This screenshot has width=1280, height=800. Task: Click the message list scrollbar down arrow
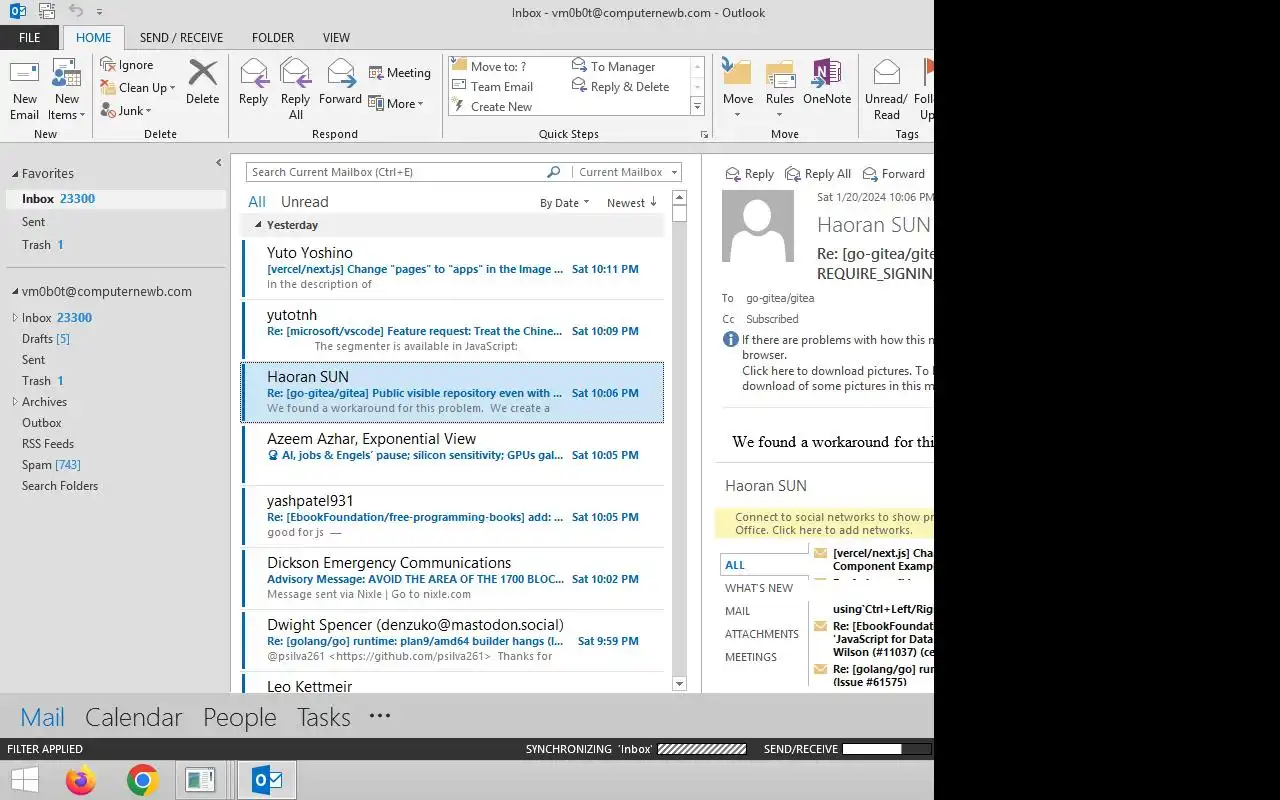tap(680, 684)
